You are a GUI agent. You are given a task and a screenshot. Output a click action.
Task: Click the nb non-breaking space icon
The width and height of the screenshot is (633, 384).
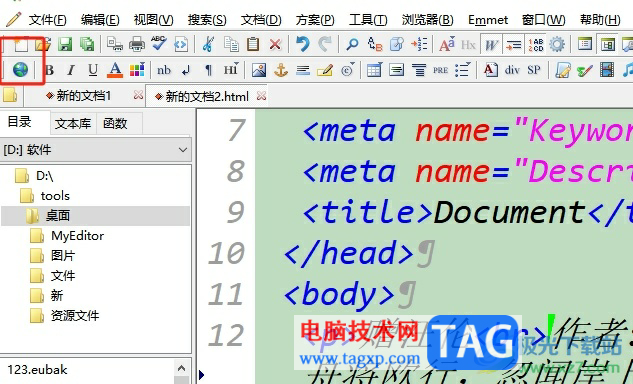pyautogui.click(x=164, y=70)
